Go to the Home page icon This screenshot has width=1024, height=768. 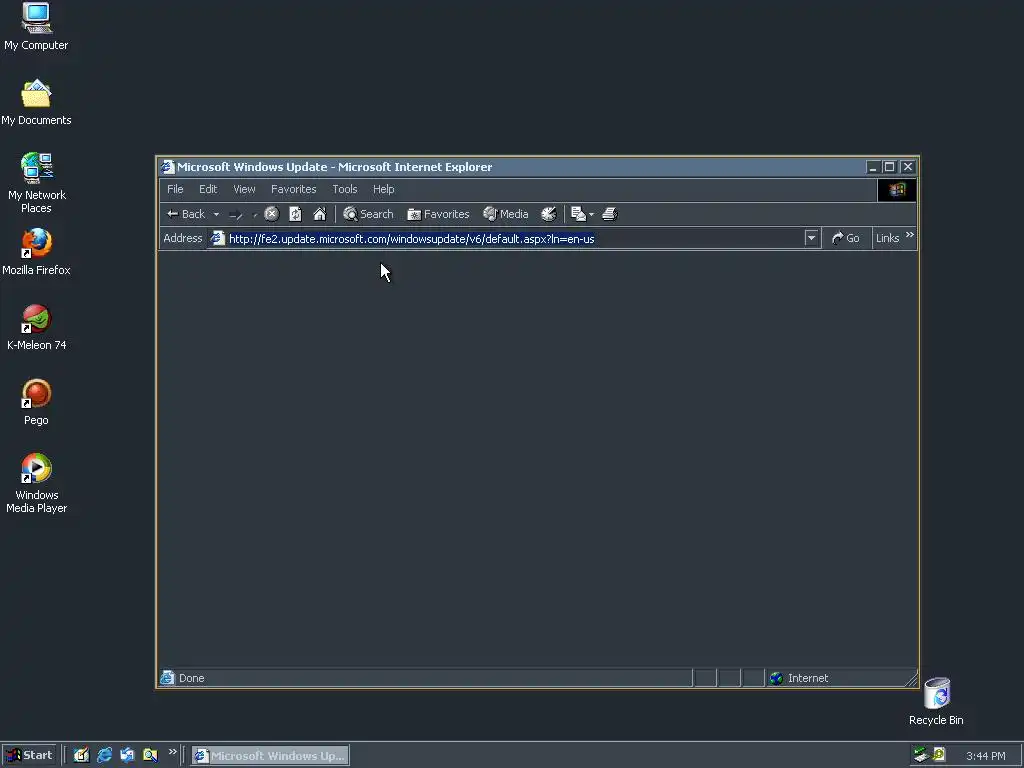(319, 214)
